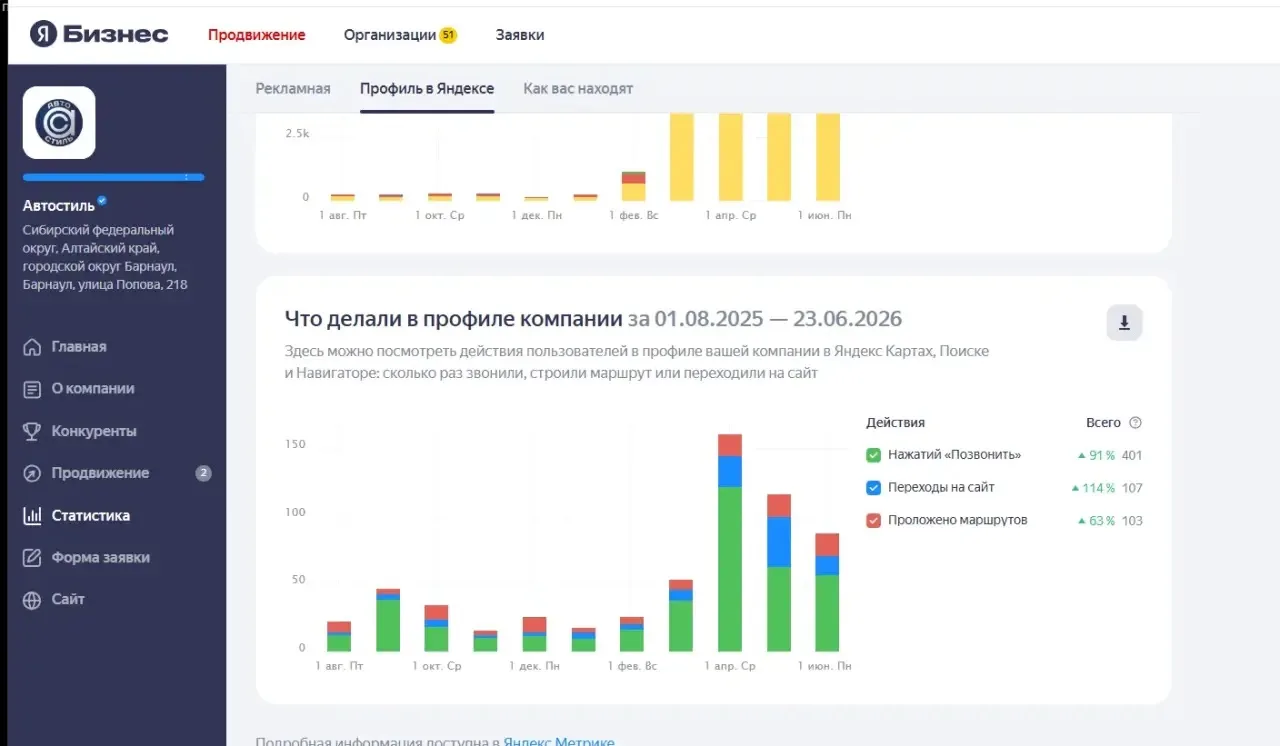1280x746 pixels.
Task: Select the Профиль в Яндексе tab
Action: click(427, 88)
